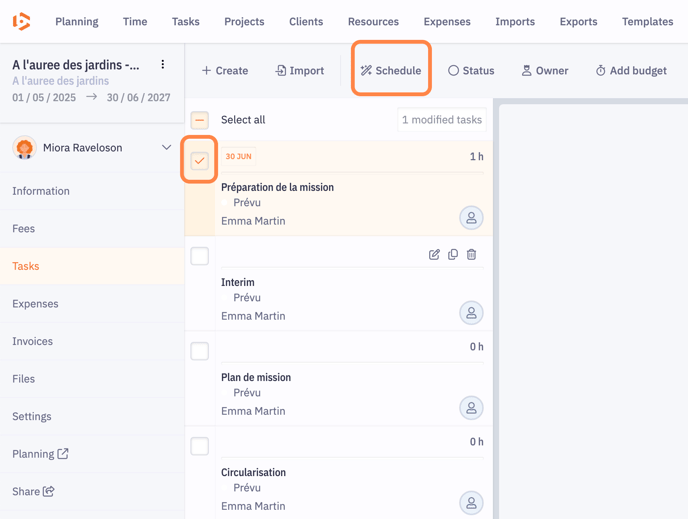The image size is (688, 519).
Task: Click the Create task button
Action: pyautogui.click(x=225, y=71)
